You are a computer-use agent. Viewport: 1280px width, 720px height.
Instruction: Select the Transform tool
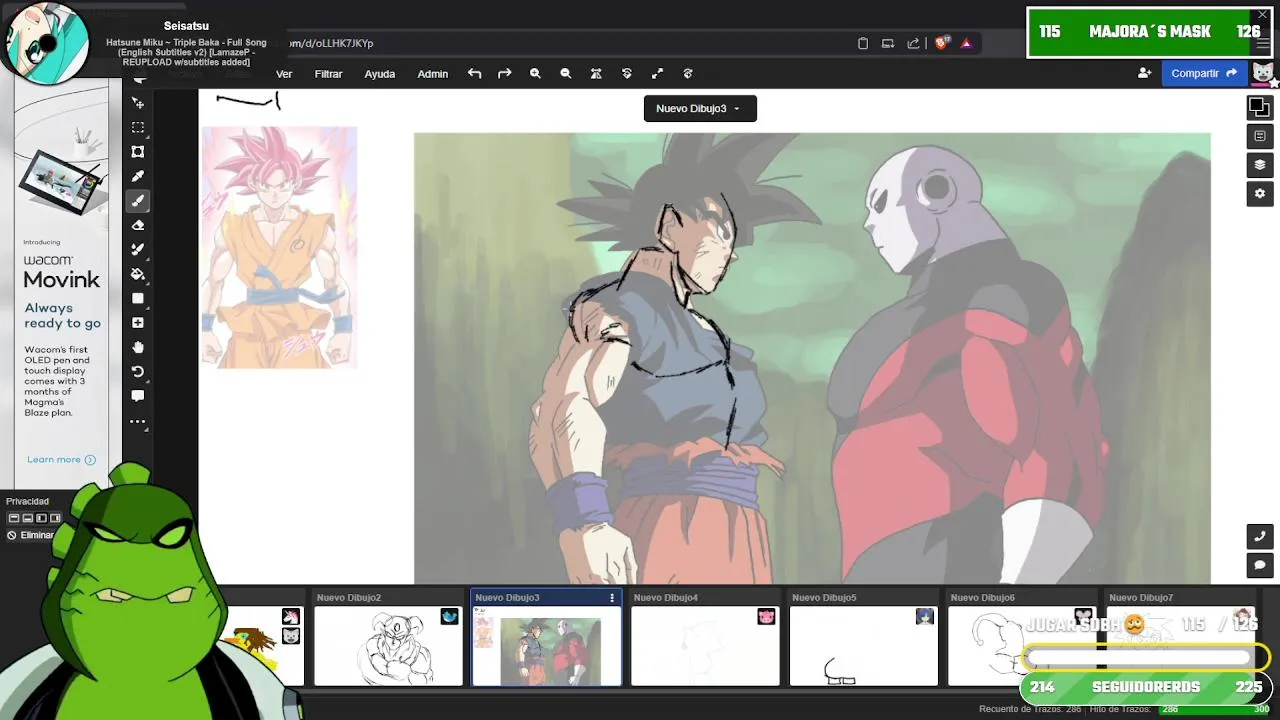tap(138, 152)
